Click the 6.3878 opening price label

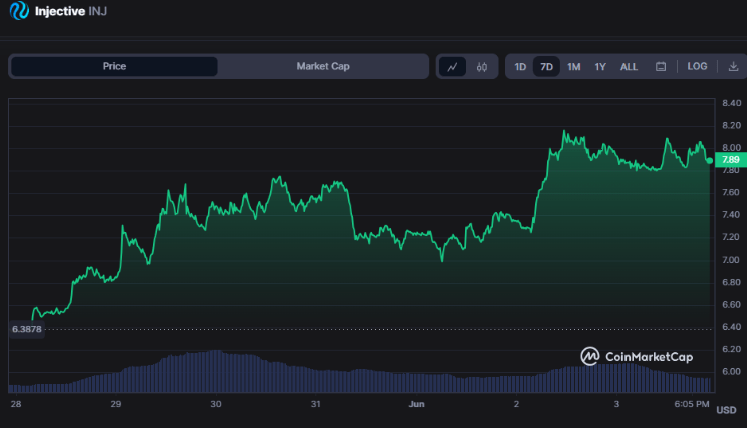click(27, 329)
